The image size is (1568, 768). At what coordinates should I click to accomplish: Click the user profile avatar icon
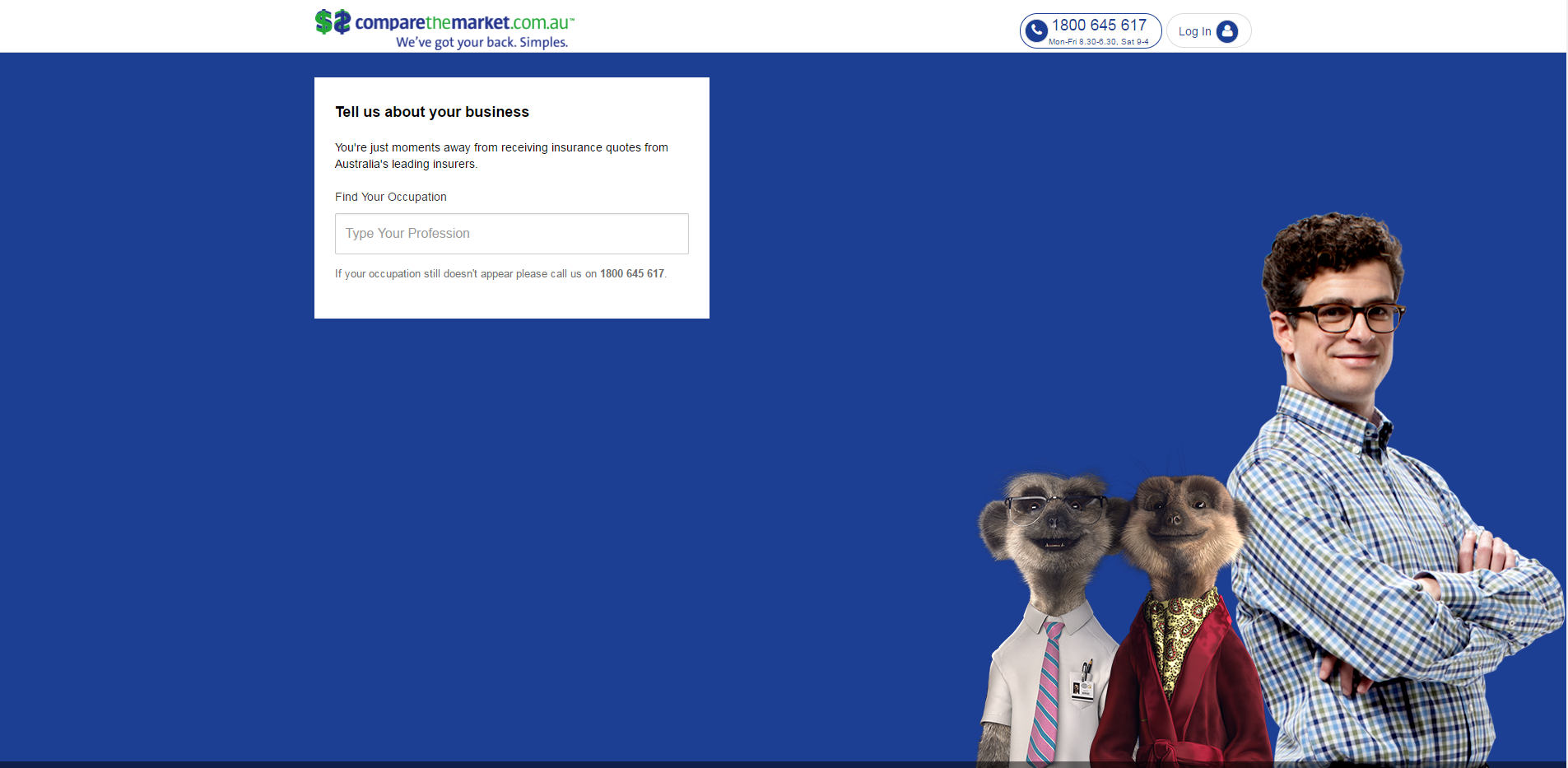pos(1226,31)
